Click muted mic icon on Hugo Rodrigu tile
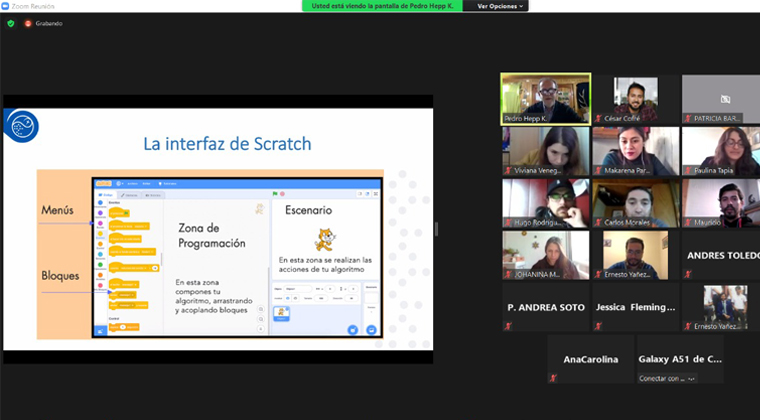 (508, 222)
